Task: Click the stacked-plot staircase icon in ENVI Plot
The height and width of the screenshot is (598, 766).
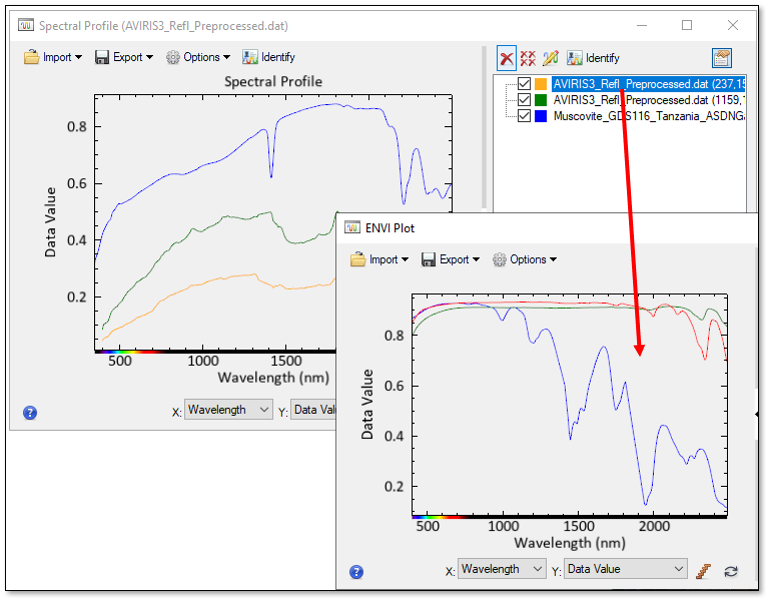Action: (706, 570)
